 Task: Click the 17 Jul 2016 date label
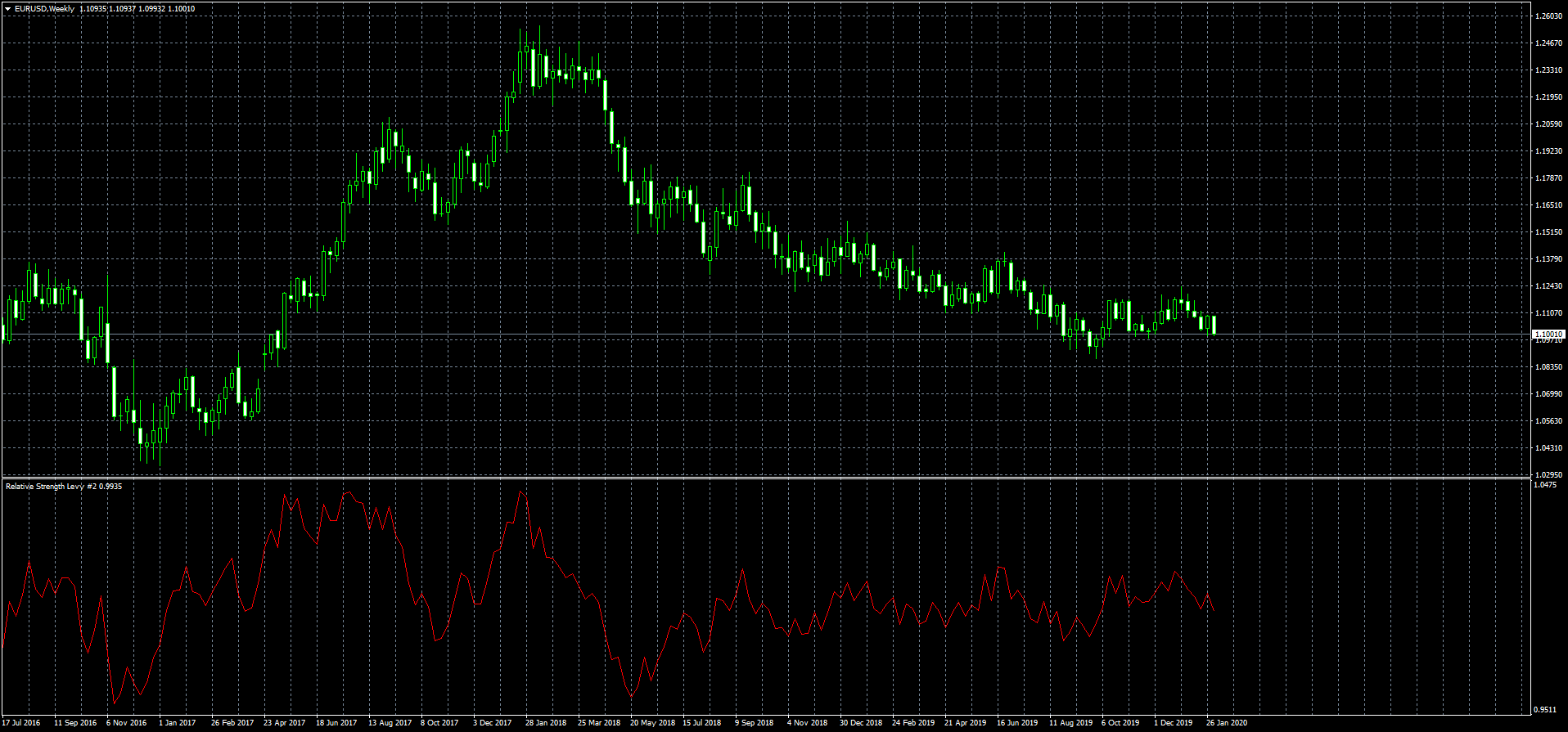[x=21, y=723]
